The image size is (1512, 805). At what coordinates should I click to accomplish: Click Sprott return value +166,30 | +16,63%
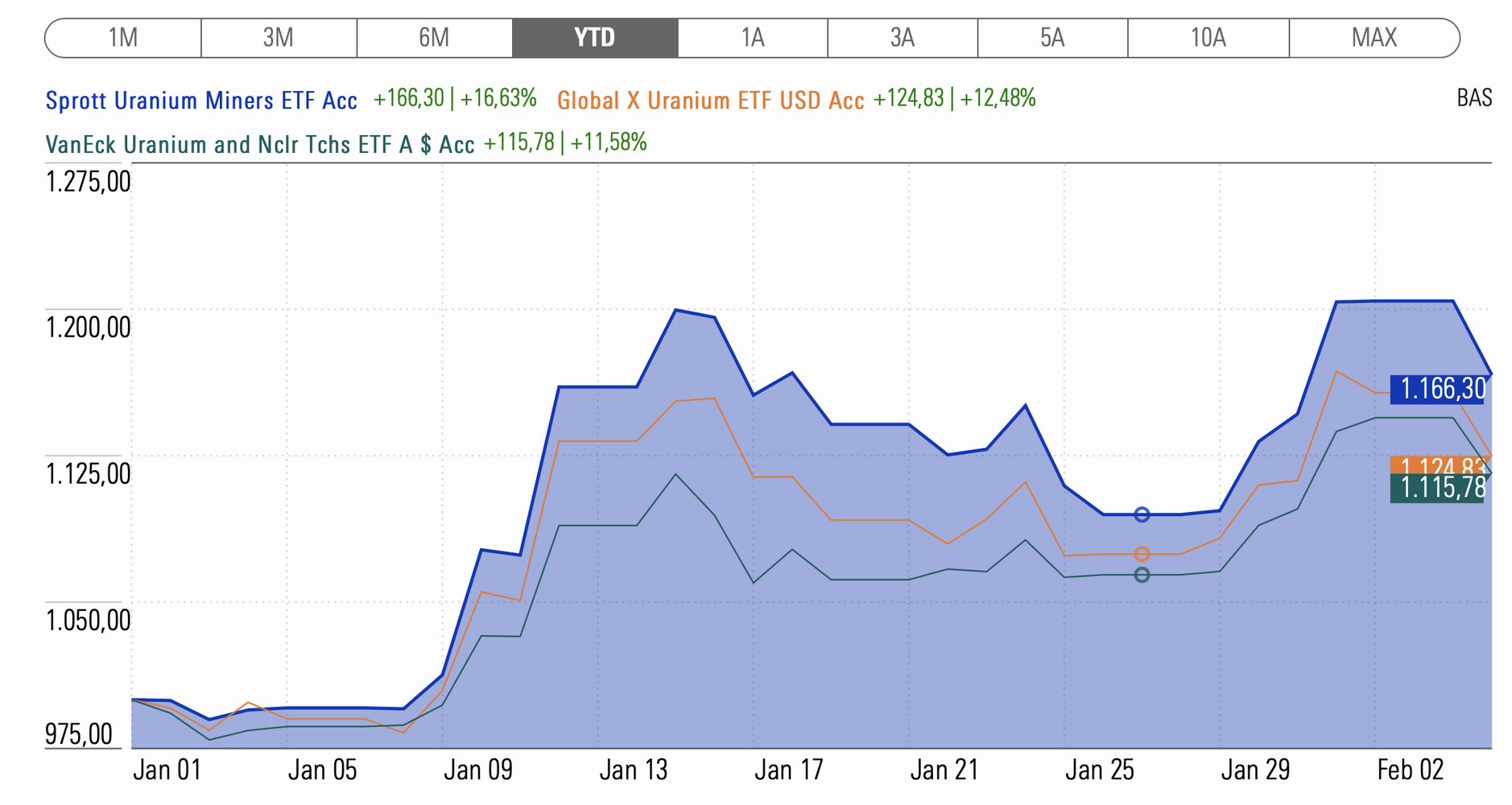coord(455,99)
